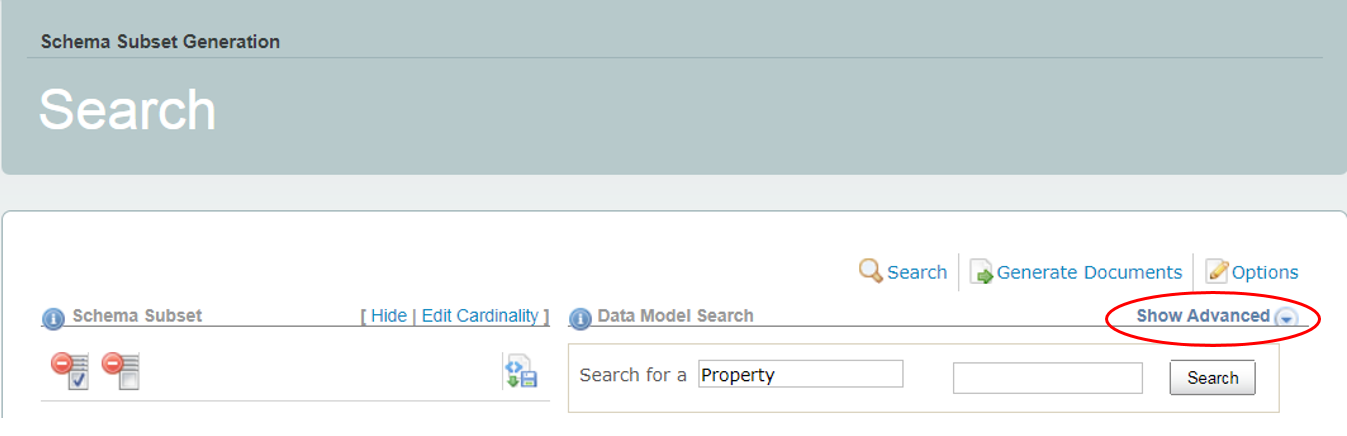Focus the empty search term text field
This screenshot has width=1347, height=436.
click(1047, 378)
